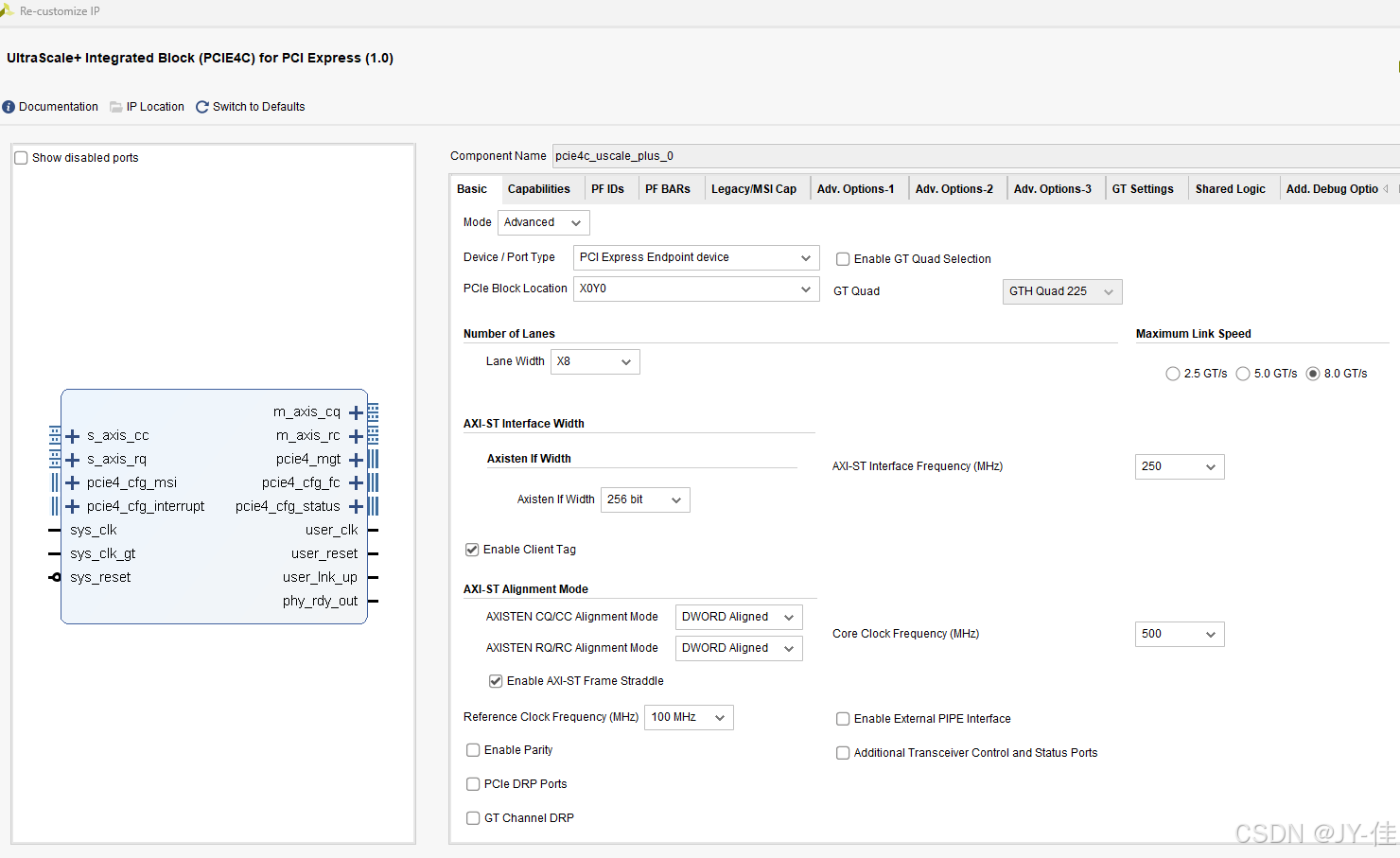Open AXISTEN CQ/CC Alignment Mode dropdown
Viewport: 1400px width, 858px height.
pos(739,617)
